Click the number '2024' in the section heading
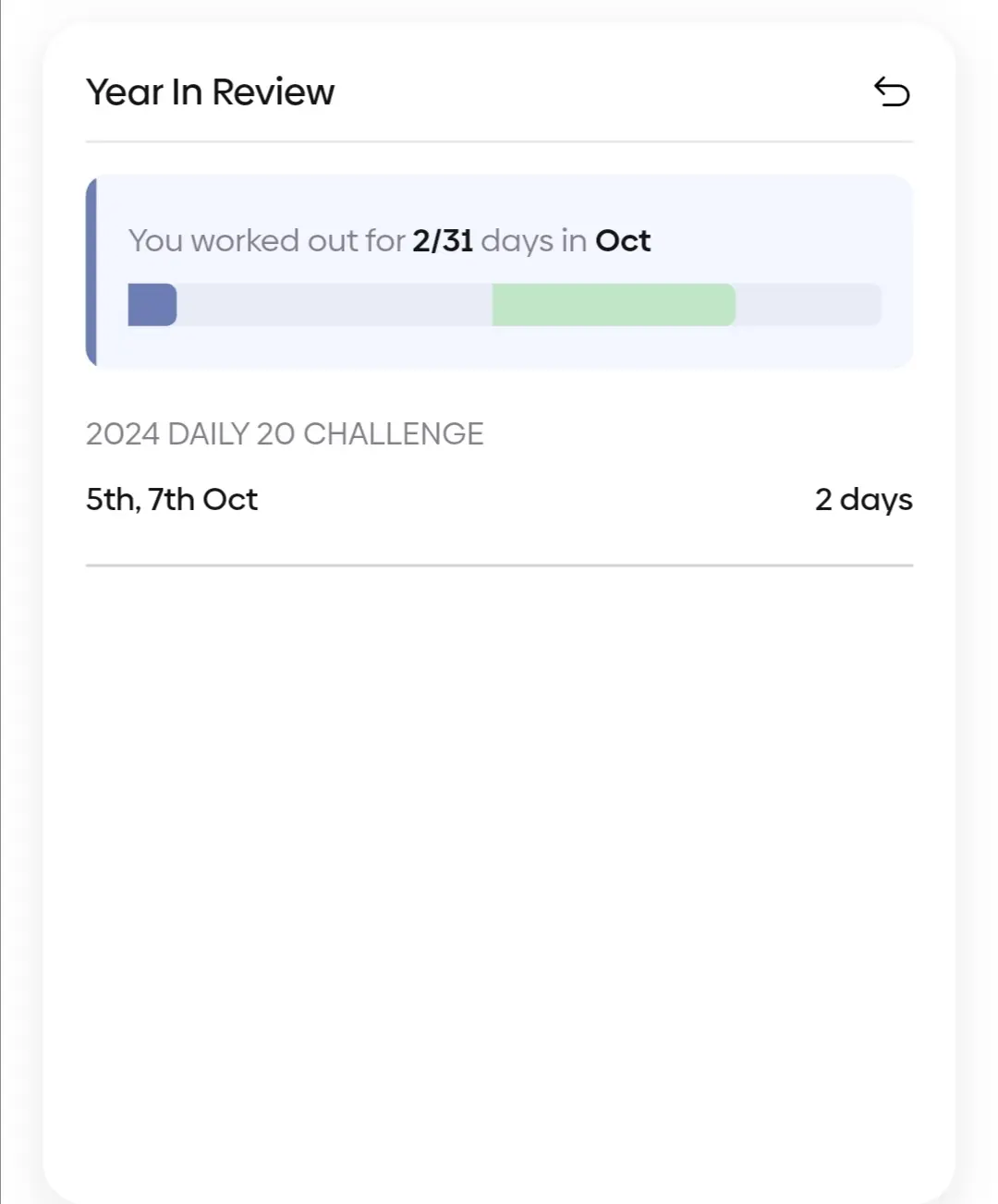Screen dimensions: 998x1204 [x=123, y=434]
